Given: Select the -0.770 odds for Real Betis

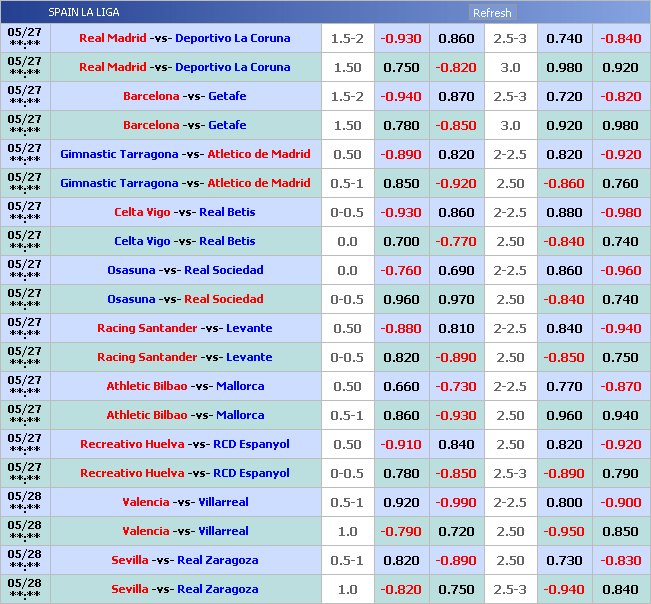Looking at the screenshot, I should pos(456,241).
